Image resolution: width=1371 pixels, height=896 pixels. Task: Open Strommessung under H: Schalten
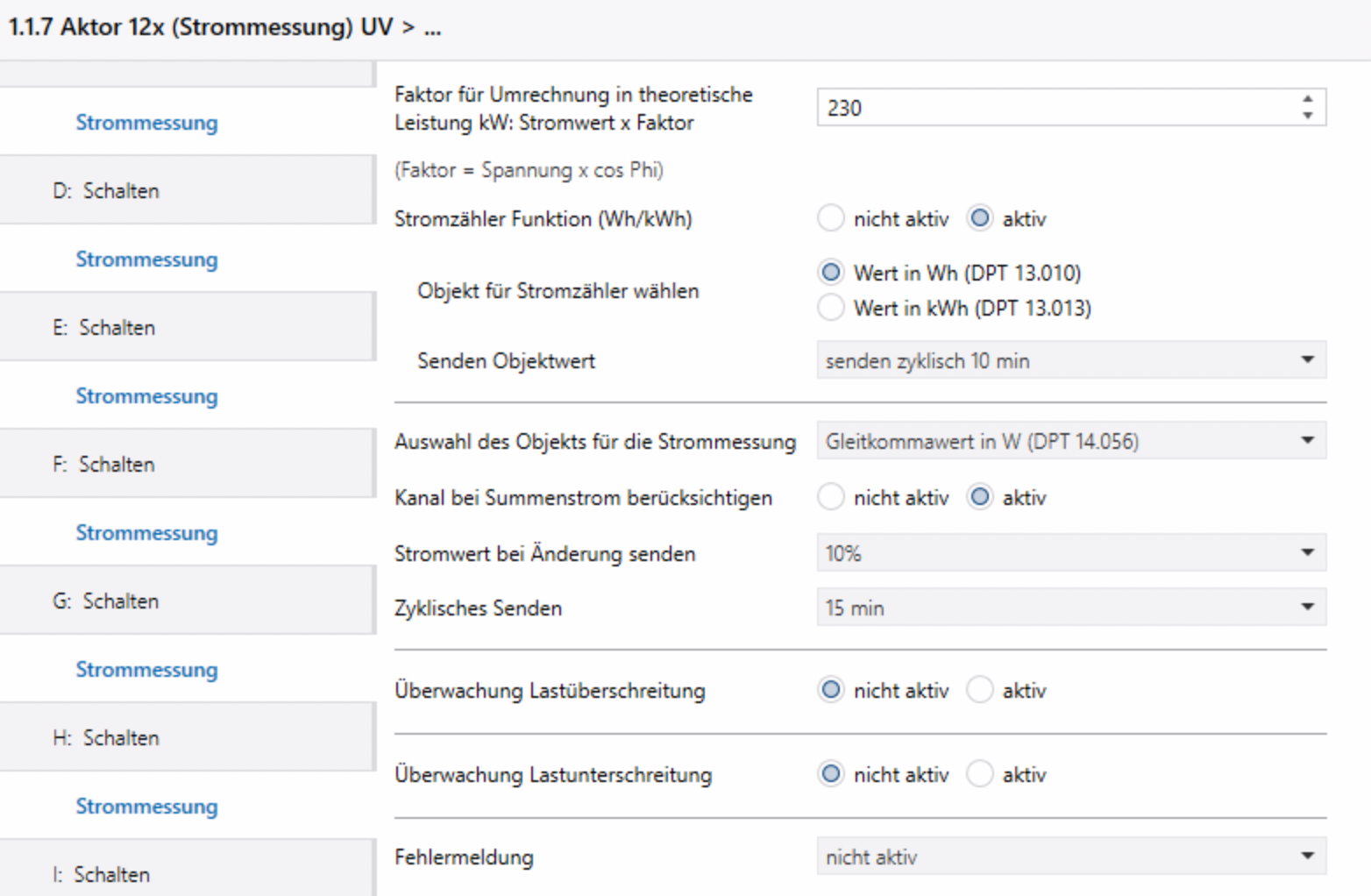click(x=146, y=806)
